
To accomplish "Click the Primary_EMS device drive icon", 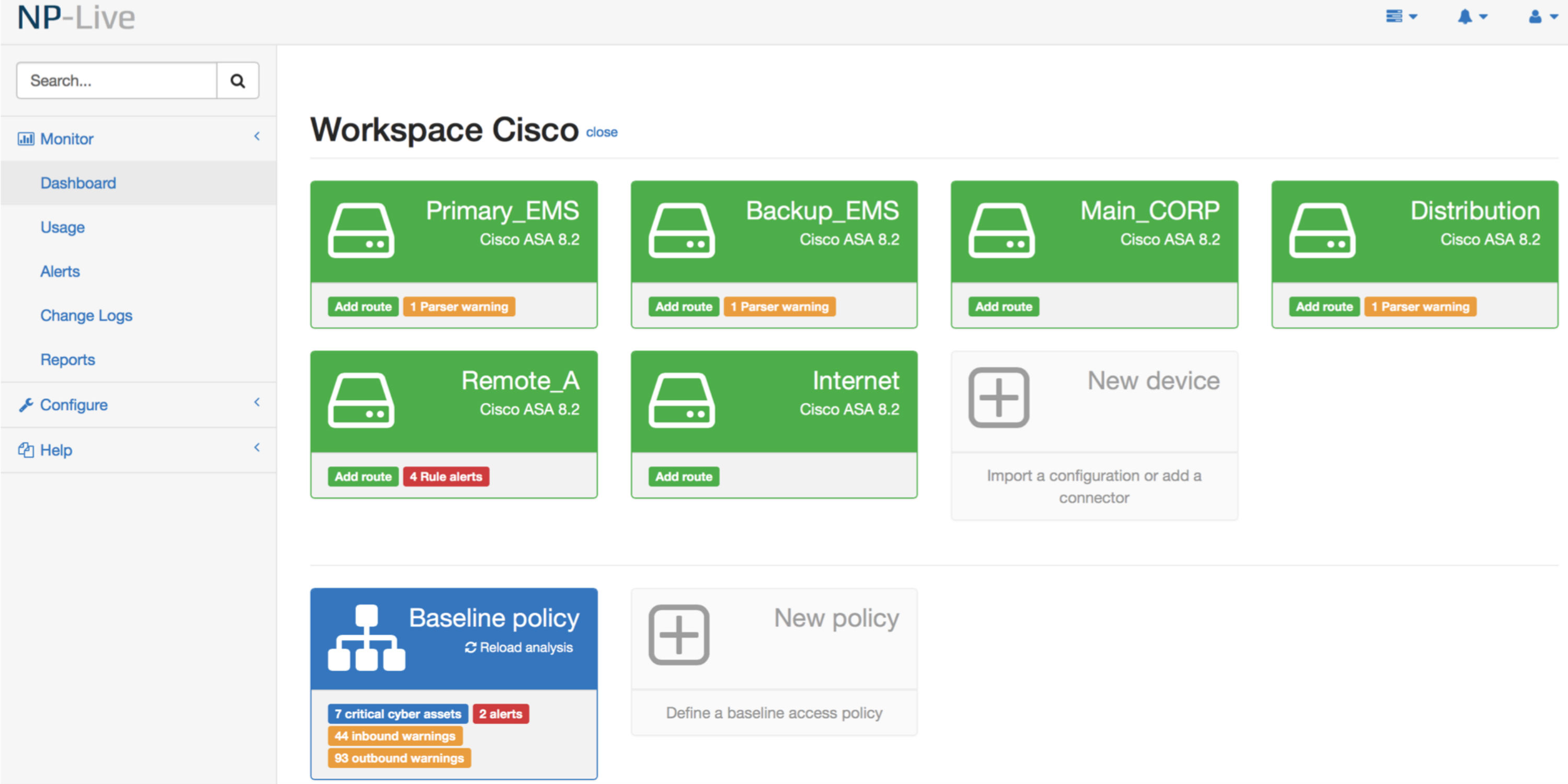I will [x=361, y=230].
